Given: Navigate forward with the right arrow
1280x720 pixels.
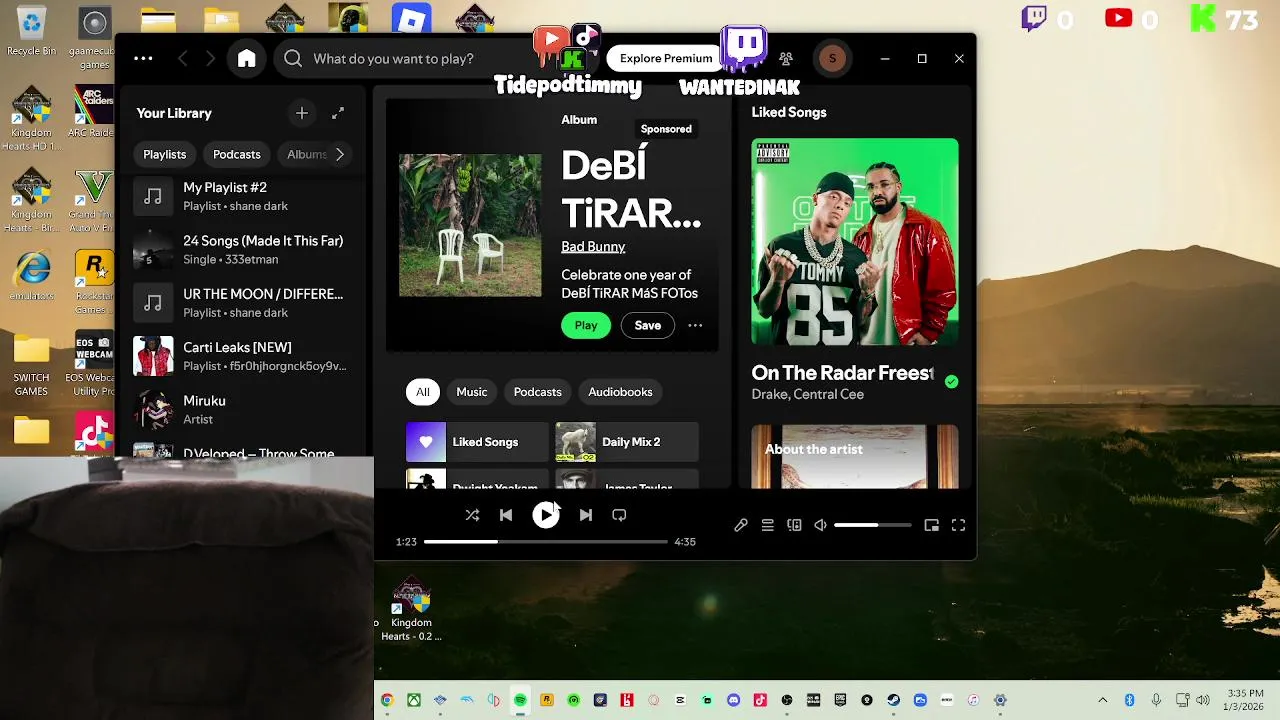Looking at the screenshot, I should tap(210, 59).
